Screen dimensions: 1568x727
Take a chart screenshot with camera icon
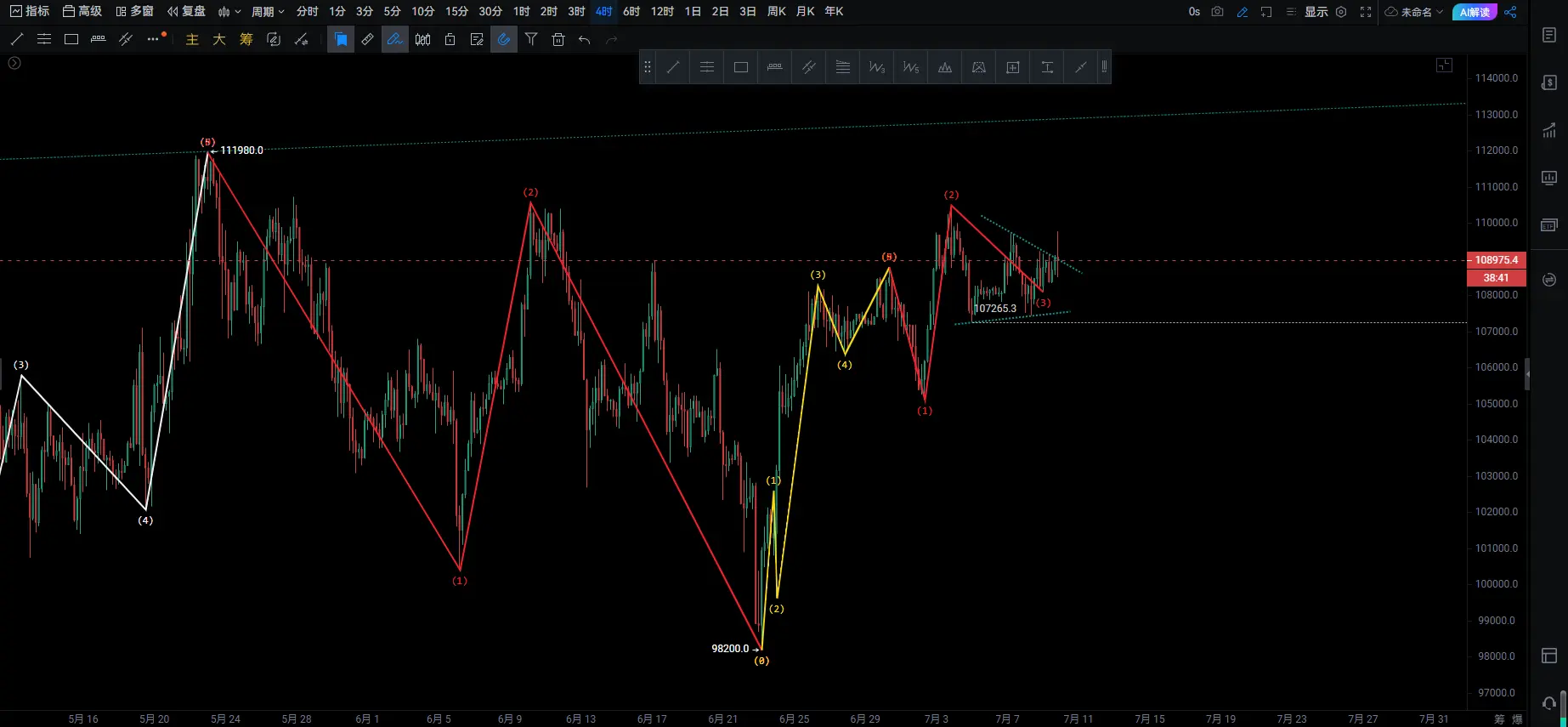pyautogui.click(x=1218, y=12)
